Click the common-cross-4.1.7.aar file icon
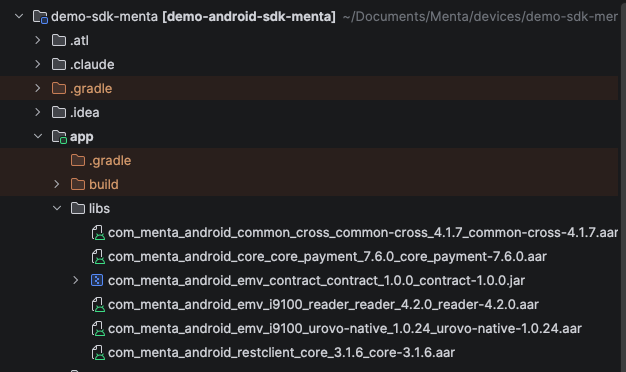Screen dimensions: 626x372 (98, 233)
